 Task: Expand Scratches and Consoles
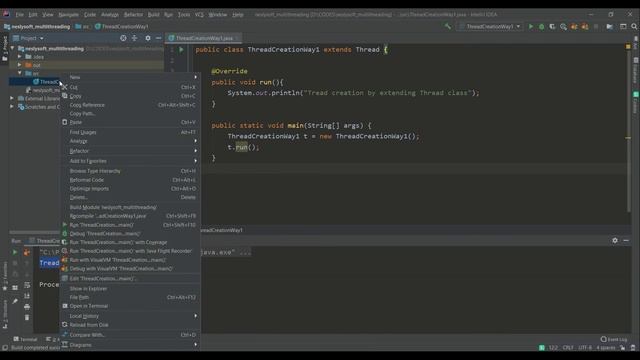tap(12, 107)
